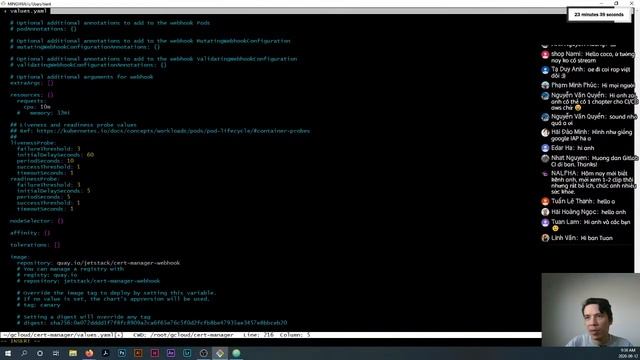
Task: Click the 'initialDelaySeconds: 60' line
Action: click(55, 155)
